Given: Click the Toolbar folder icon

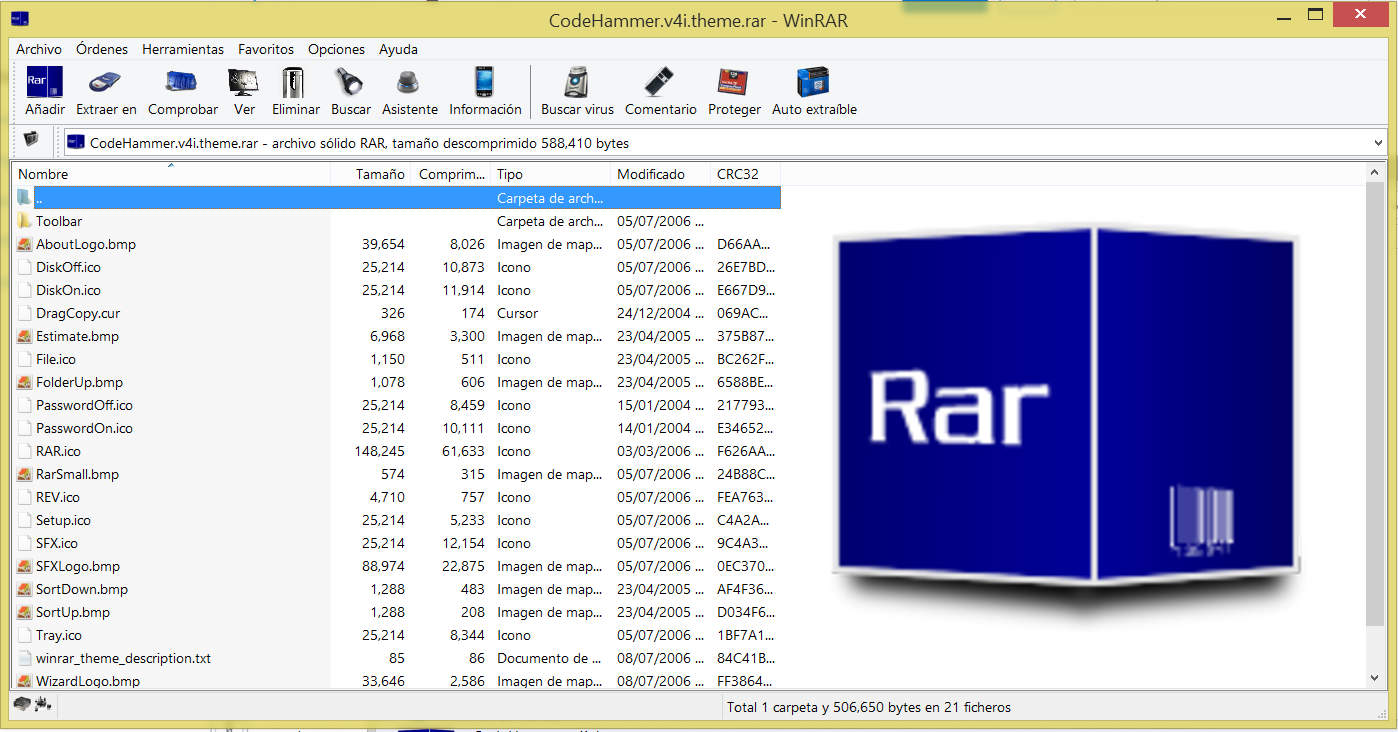Looking at the screenshot, I should tap(25, 221).
